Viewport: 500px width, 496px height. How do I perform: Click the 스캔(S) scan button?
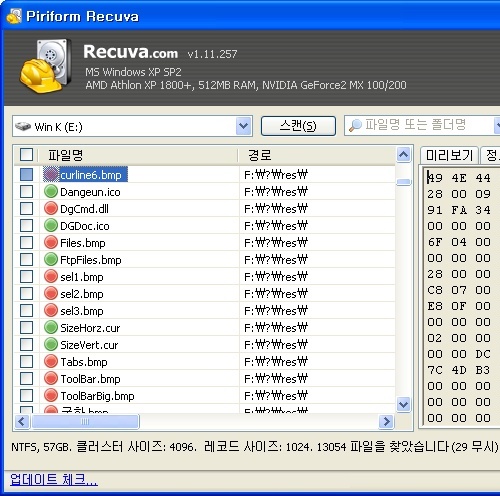298,126
